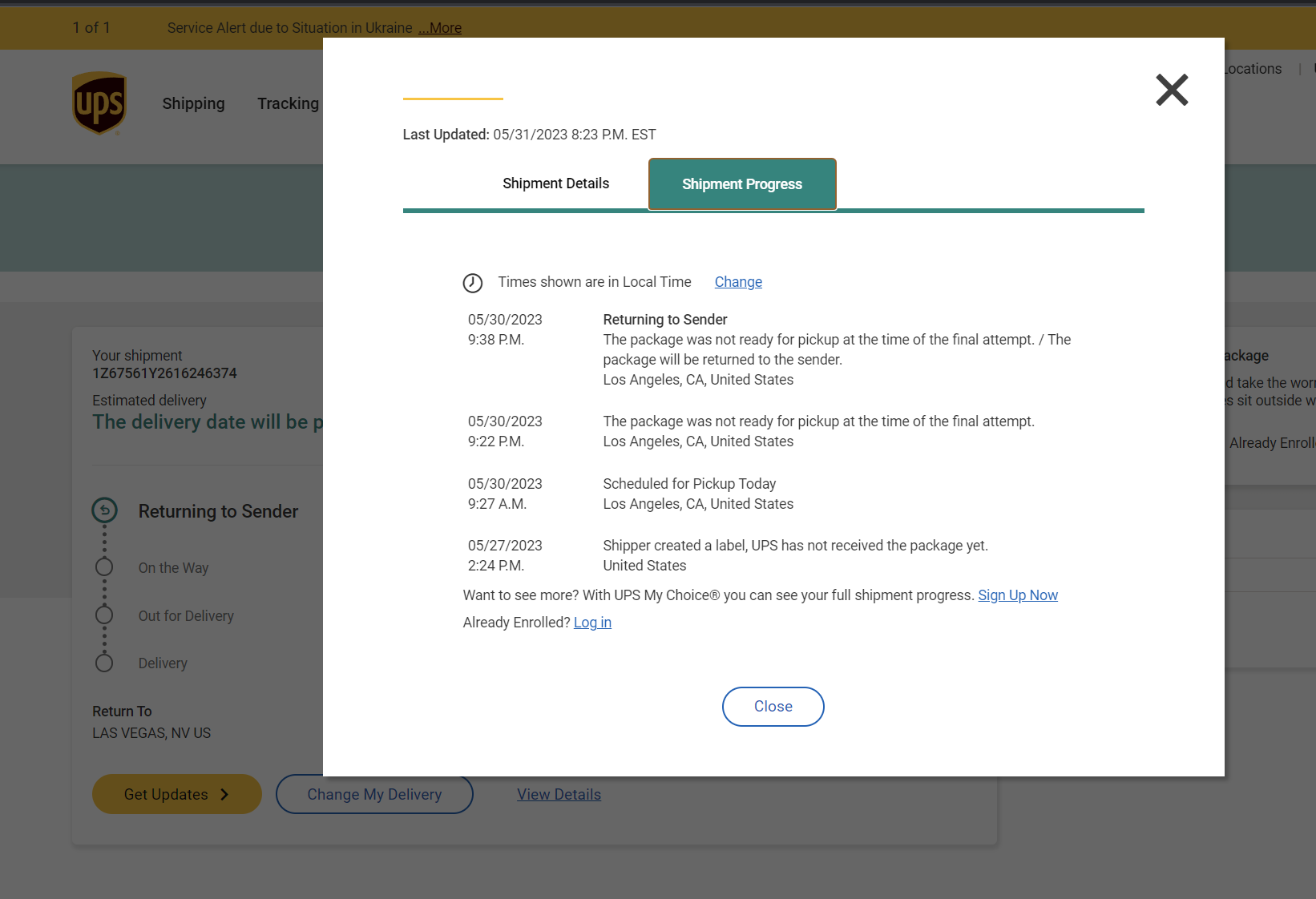Open the Tracking menu
Viewport: 1316px width, 899px height.
288,103
